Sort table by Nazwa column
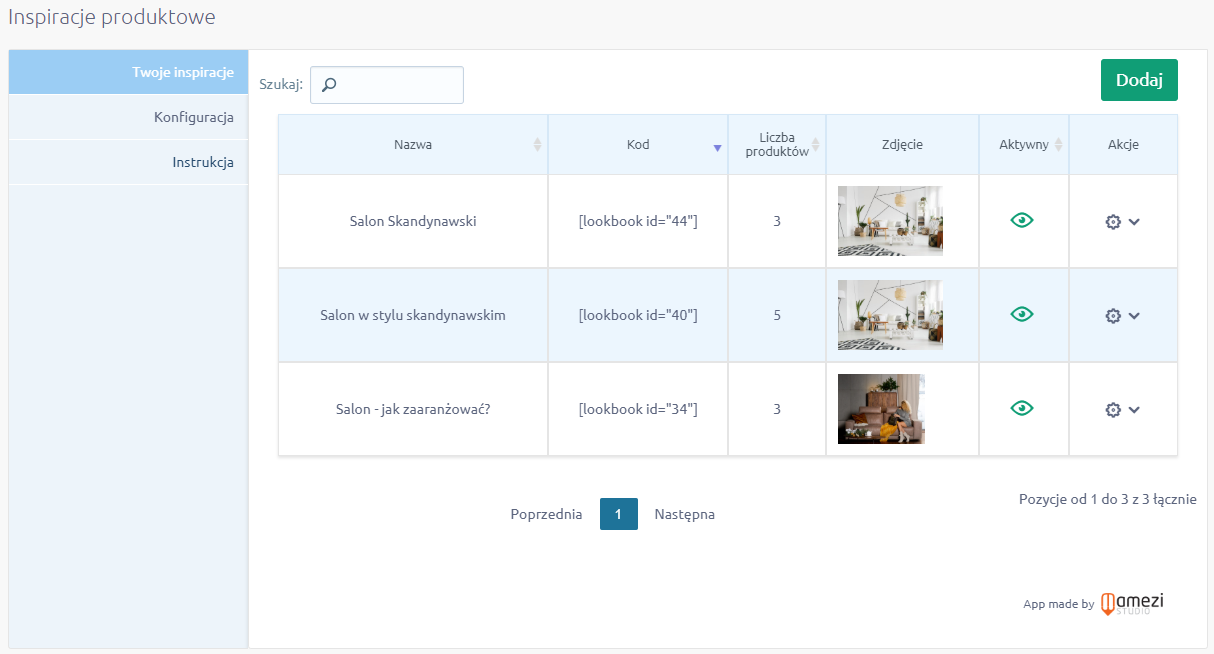 (x=413, y=145)
